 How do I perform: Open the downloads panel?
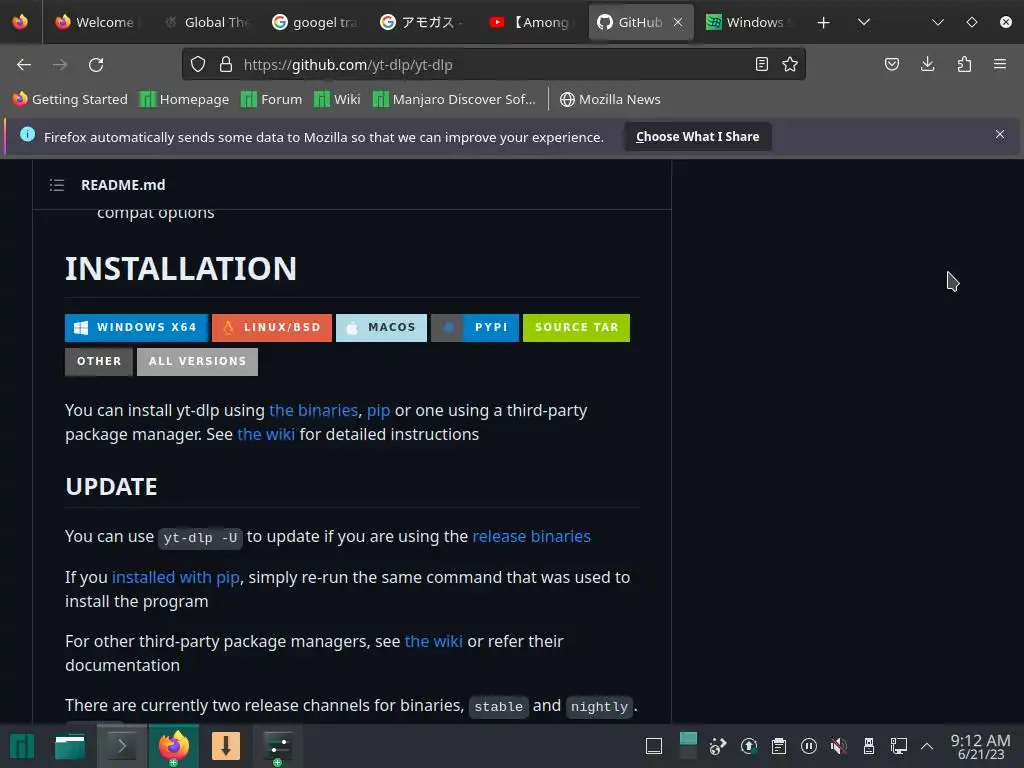click(927, 64)
